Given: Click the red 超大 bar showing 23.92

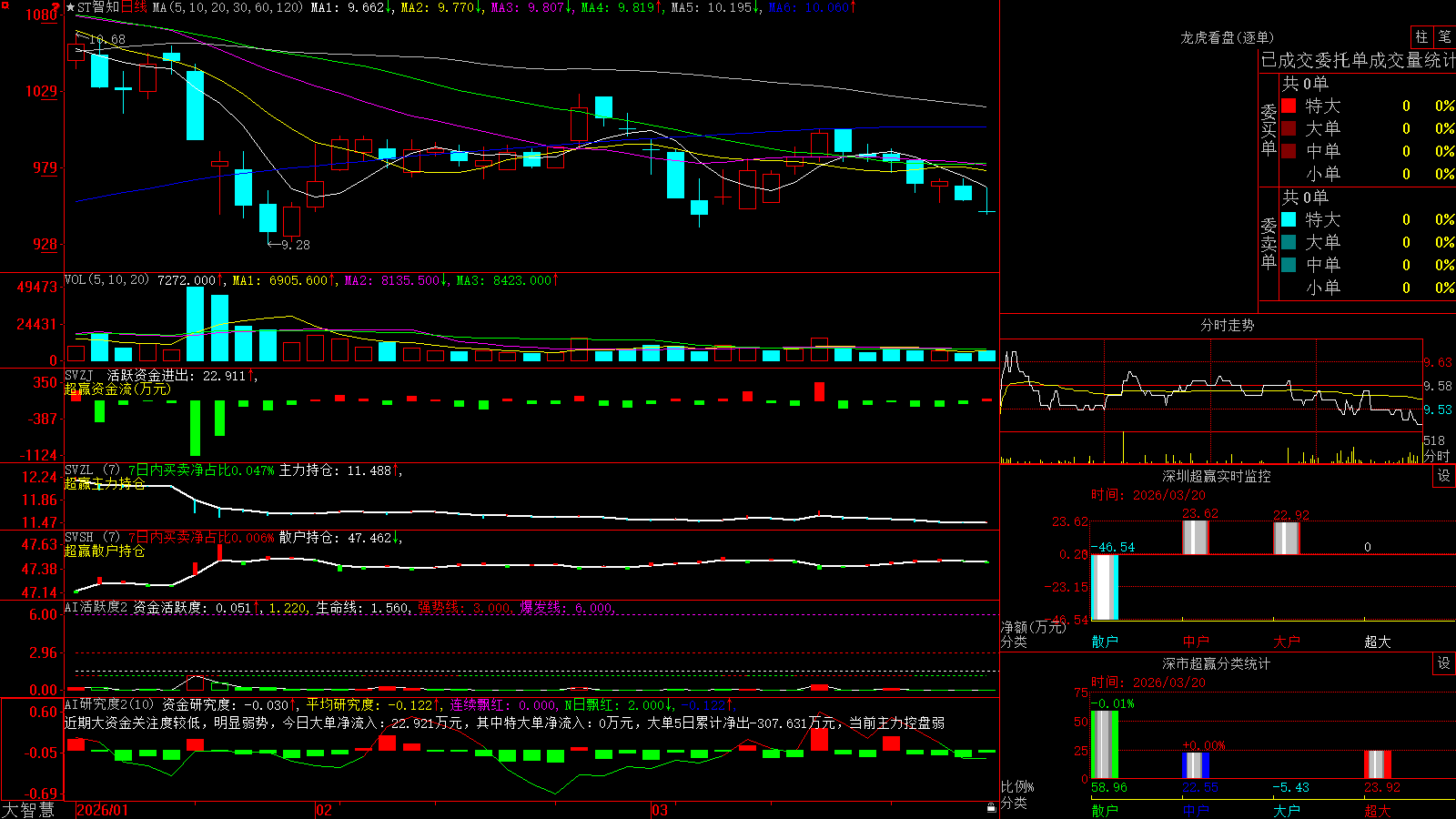Looking at the screenshot, I should (x=1378, y=764).
